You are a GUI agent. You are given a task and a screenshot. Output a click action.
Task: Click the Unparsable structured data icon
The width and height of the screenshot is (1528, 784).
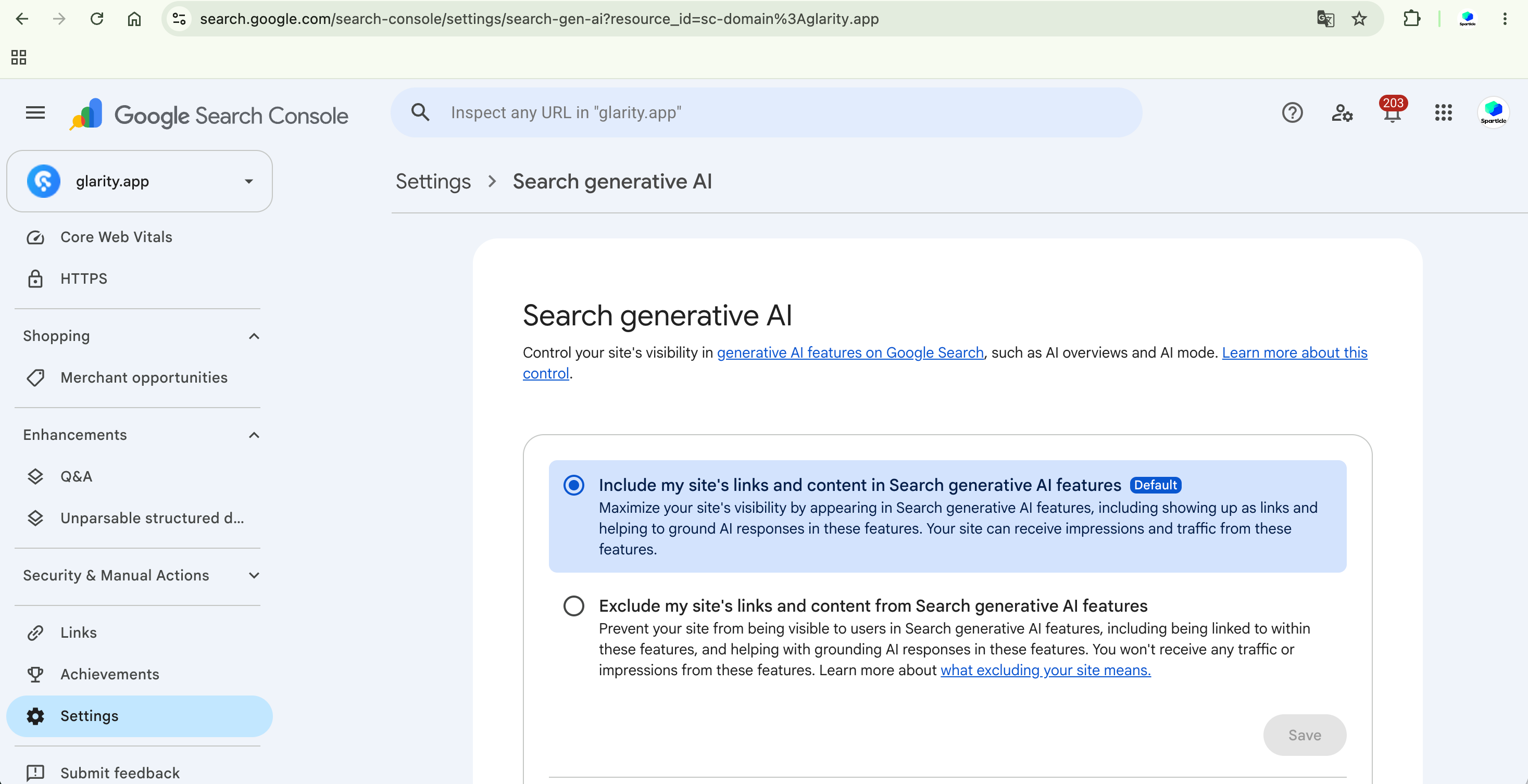pos(35,519)
